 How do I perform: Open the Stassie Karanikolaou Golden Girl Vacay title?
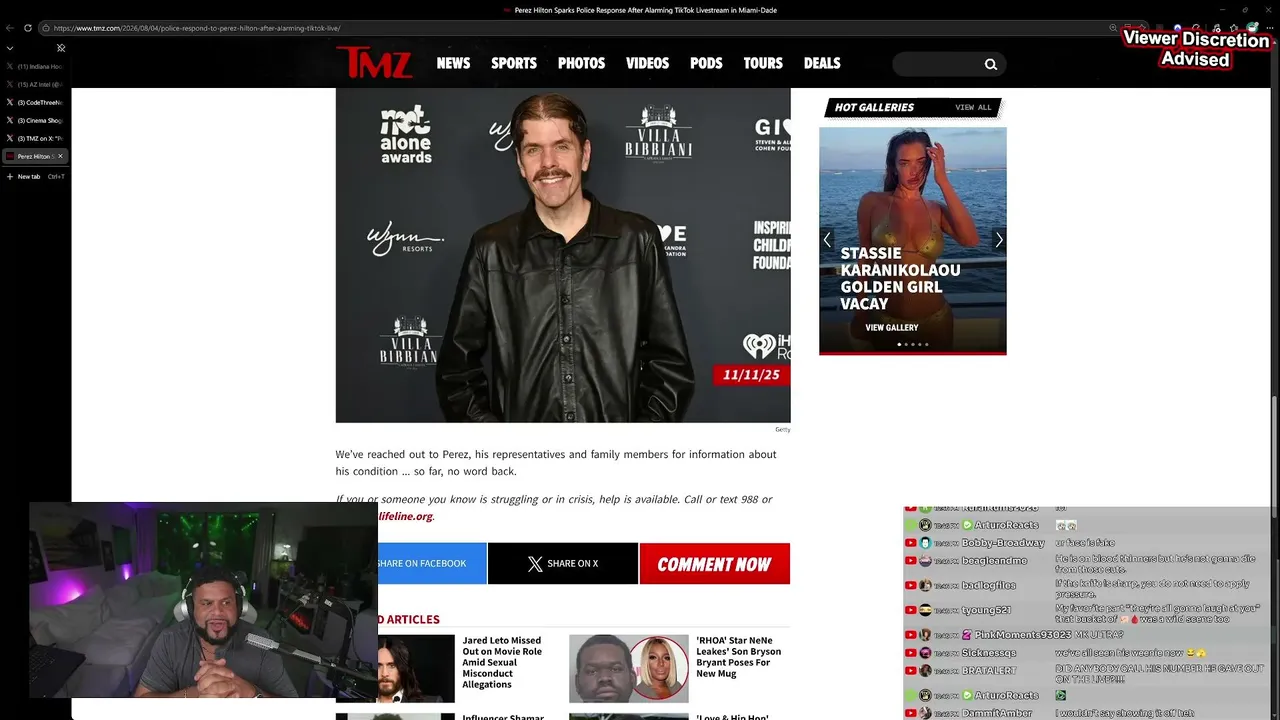coord(900,278)
